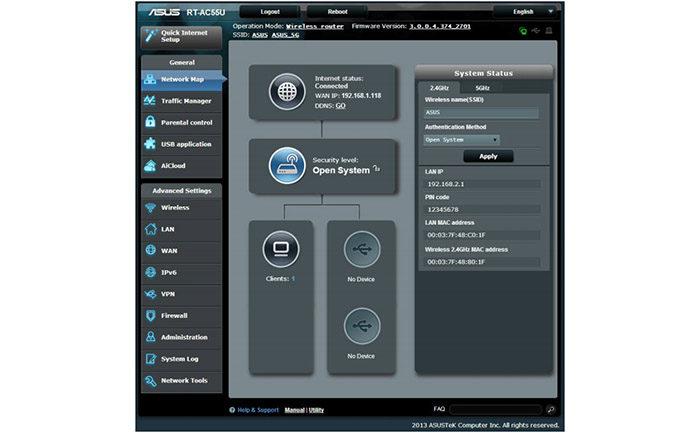The image size is (700, 433).
Task: Click the lower USB No Device icon
Action: point(362,326)
